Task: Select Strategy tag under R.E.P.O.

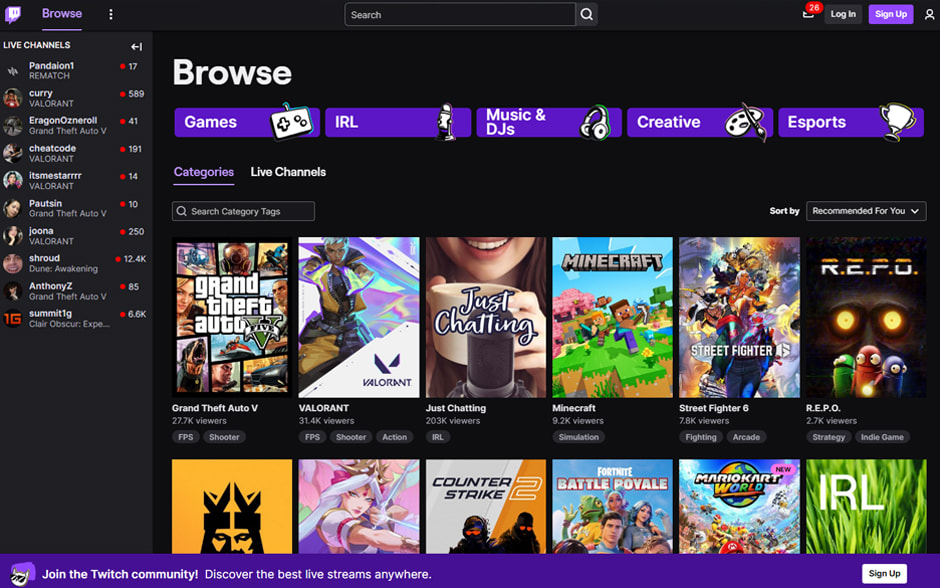Action: click(x=828, y=437)
